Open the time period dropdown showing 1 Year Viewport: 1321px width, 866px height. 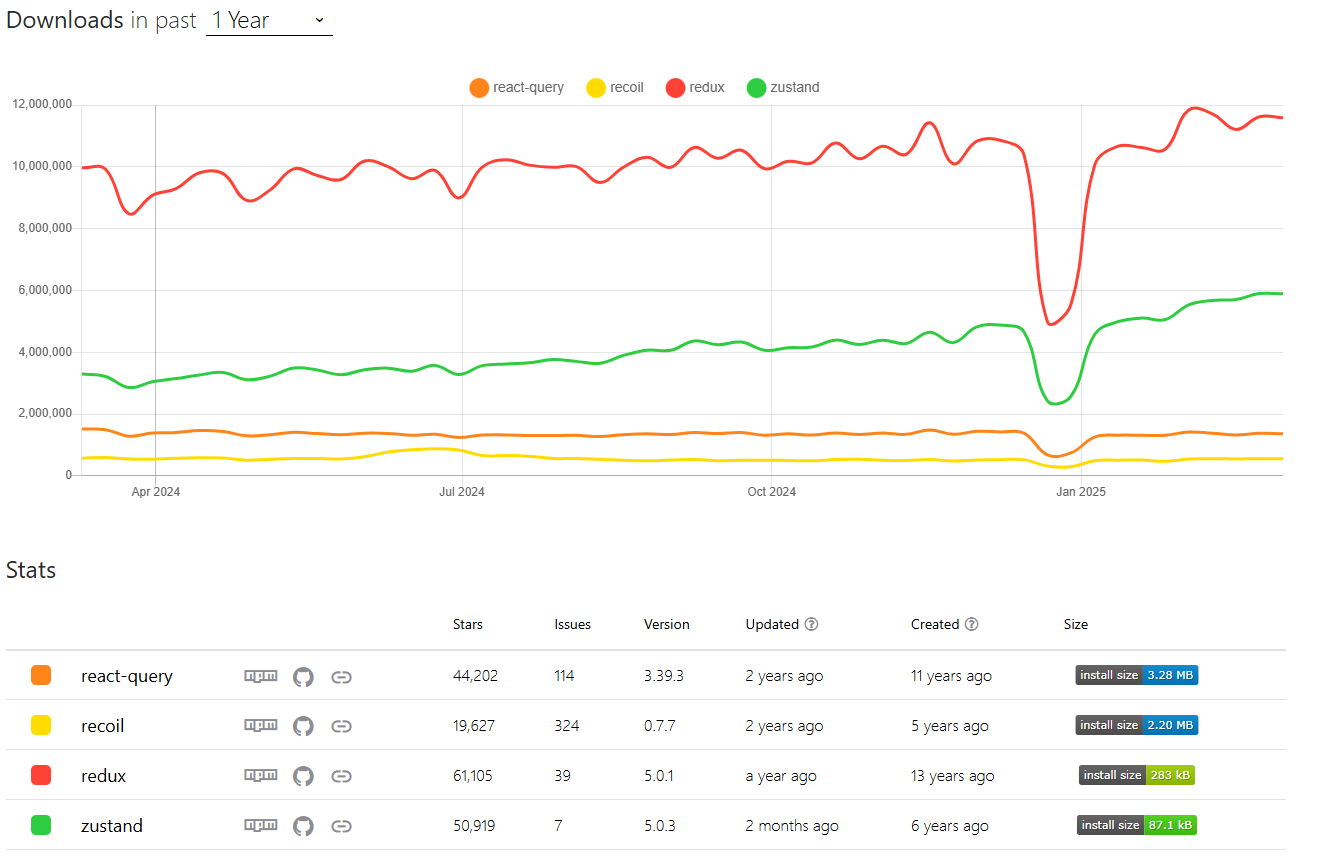pyautogui.click(x=269, y=20)
